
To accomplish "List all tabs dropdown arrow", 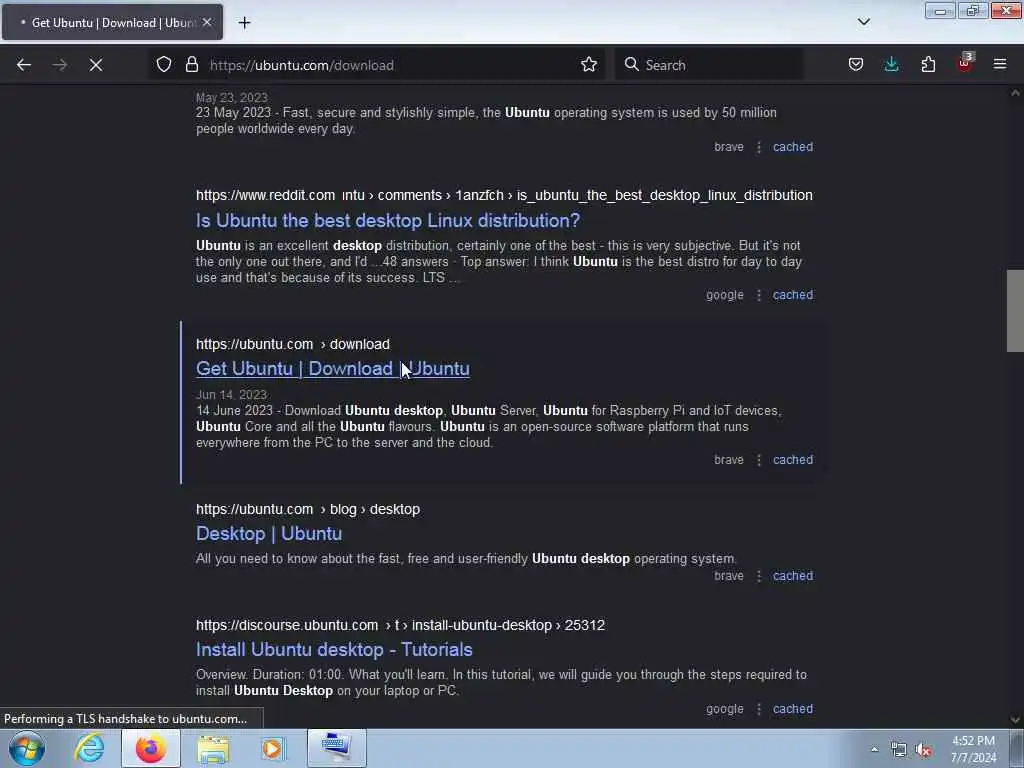I will (x=863, y=22).
